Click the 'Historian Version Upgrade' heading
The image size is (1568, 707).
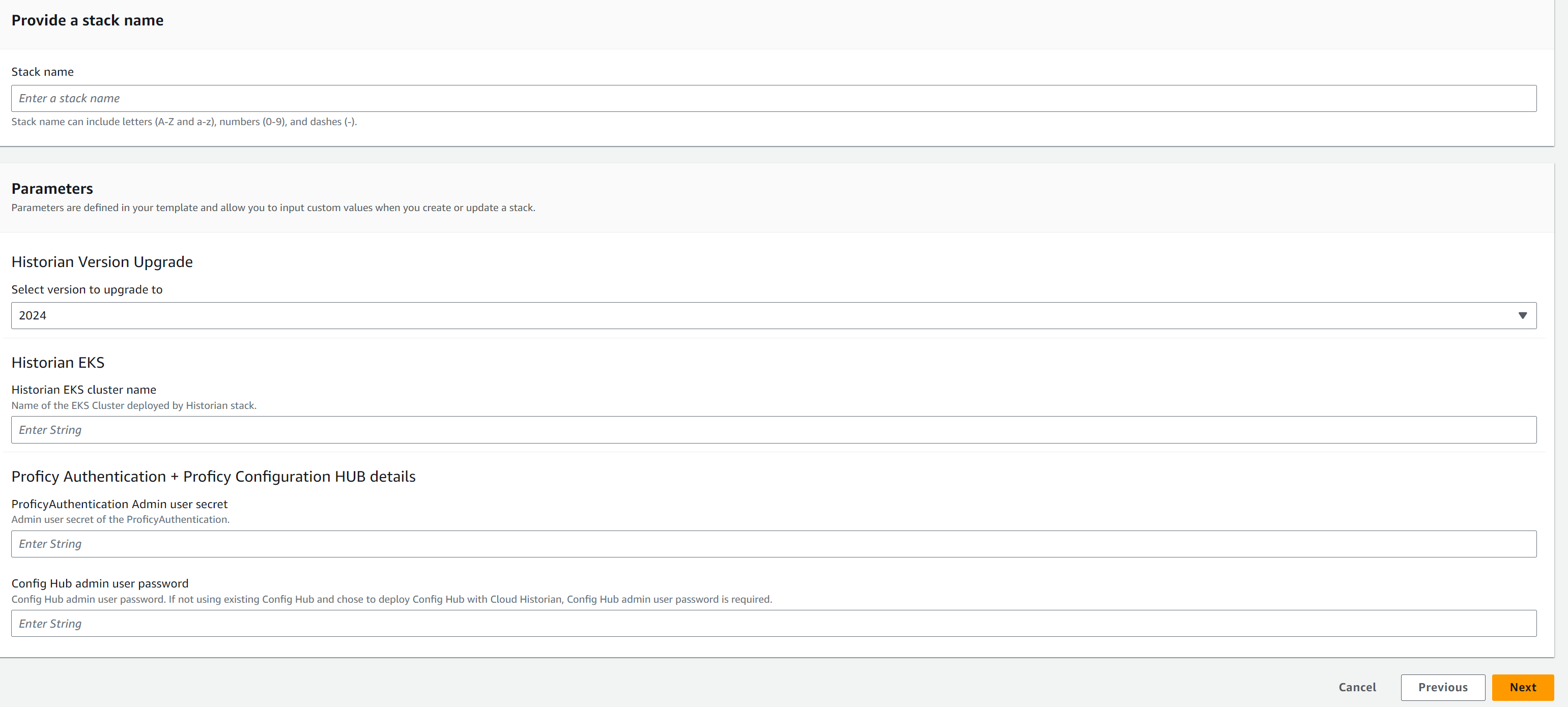102,262
